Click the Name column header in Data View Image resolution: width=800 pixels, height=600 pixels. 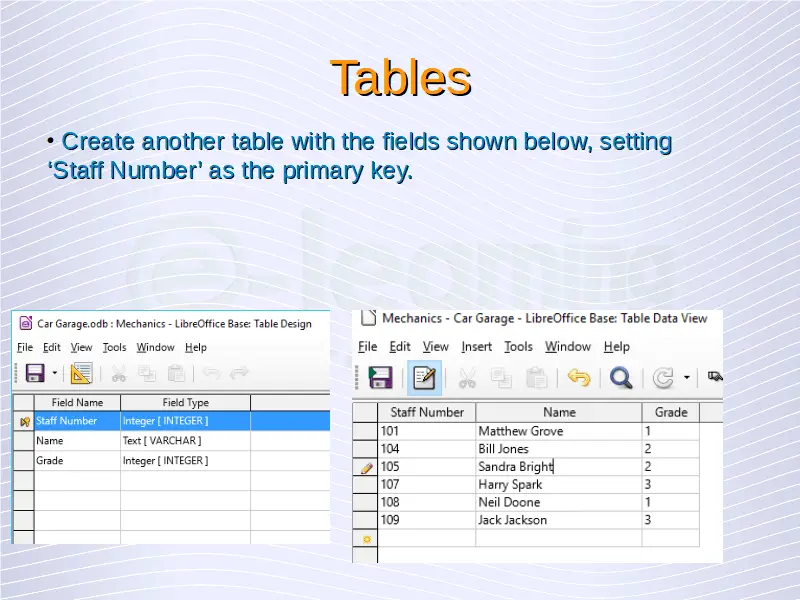pos(559,412)
